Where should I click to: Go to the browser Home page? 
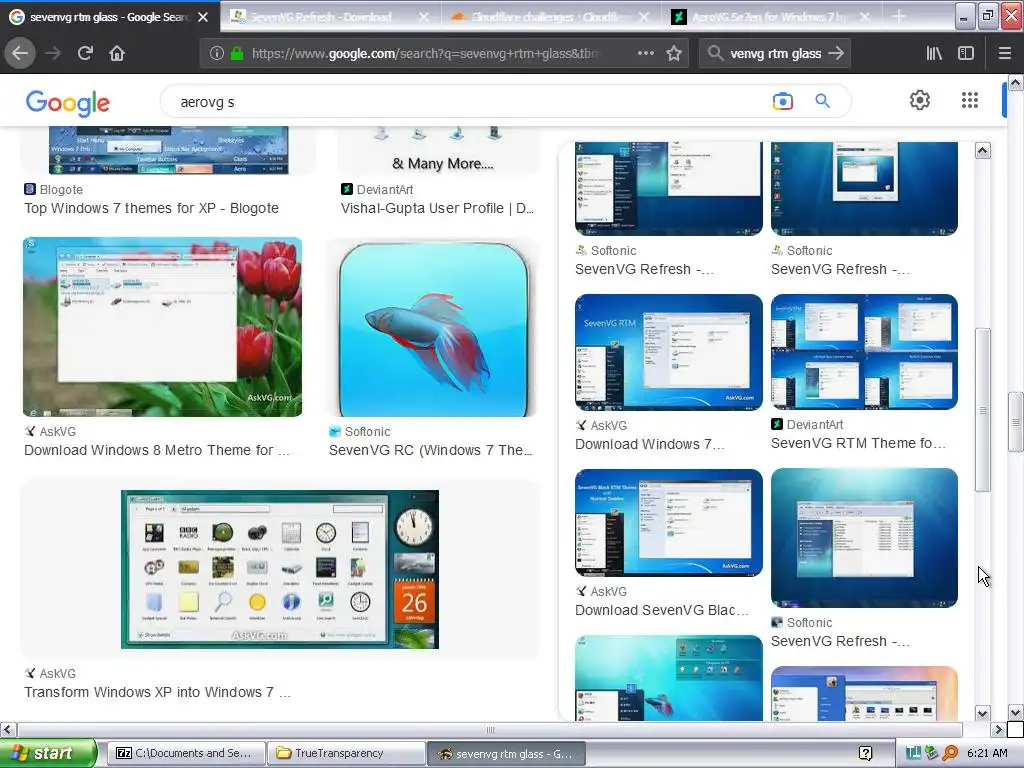pyautogui.click(x=117, y=54)
